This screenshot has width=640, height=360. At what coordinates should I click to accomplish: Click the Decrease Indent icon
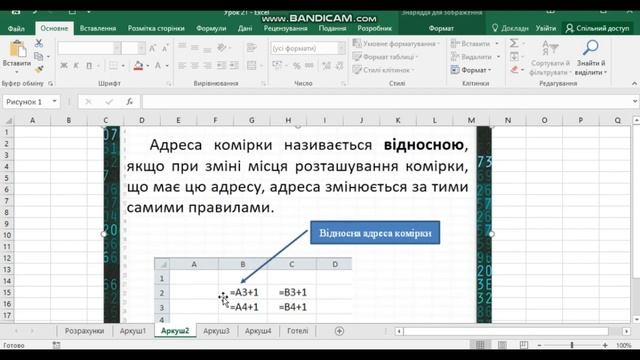tap(222, 65)
